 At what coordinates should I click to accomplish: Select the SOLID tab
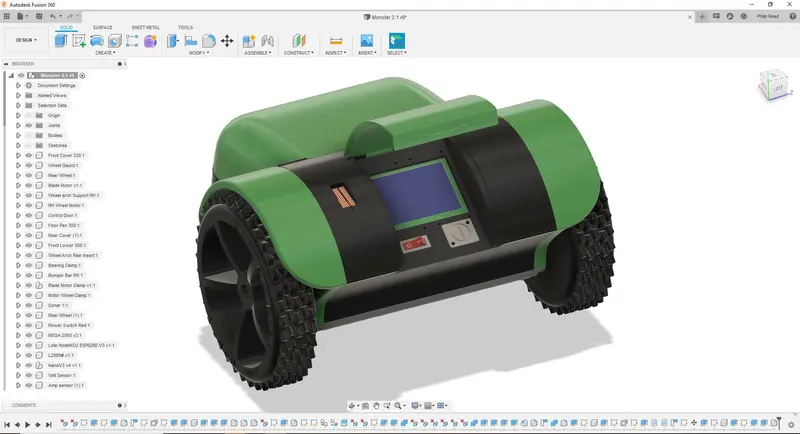66,28
